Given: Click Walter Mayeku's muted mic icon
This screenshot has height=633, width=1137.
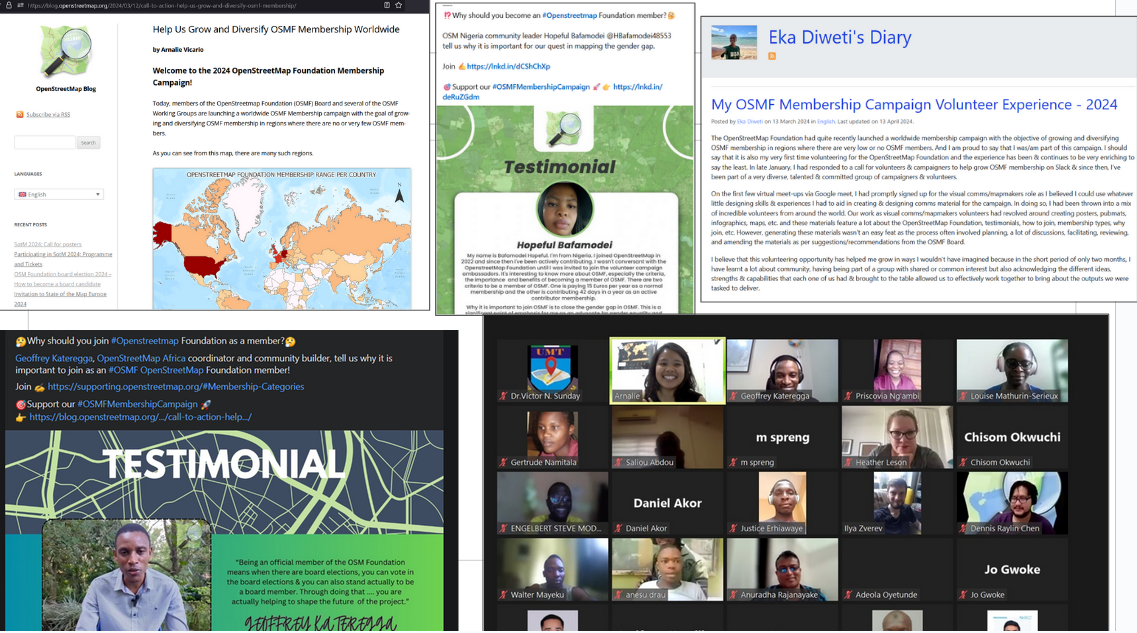Looking at the screenshot, I should point(503,595).
